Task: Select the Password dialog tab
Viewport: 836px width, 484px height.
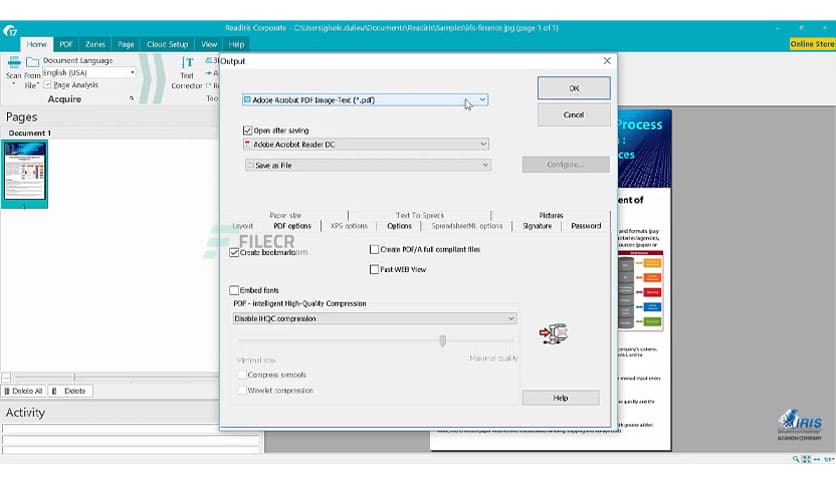Action: 586,226
